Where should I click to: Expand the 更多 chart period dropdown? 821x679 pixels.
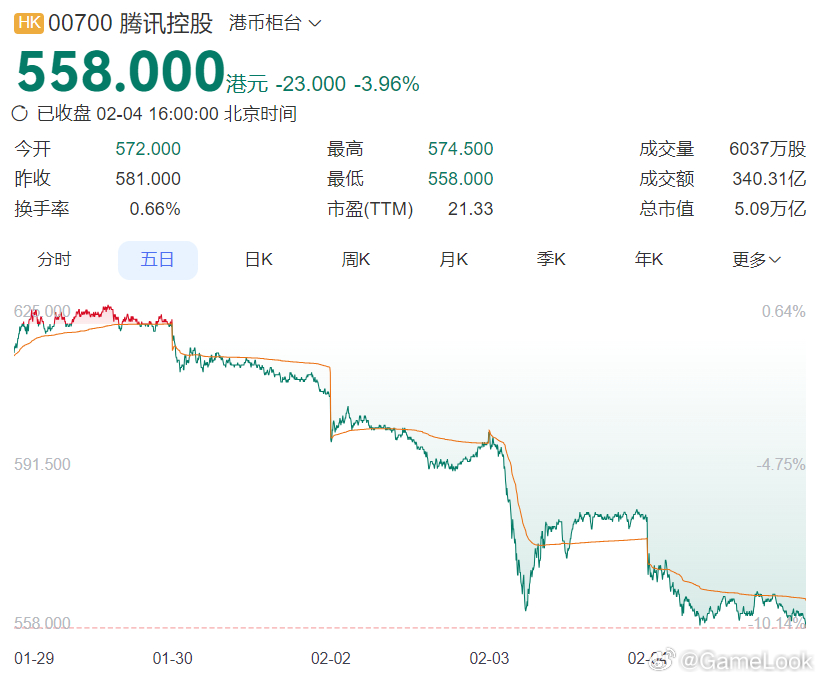[756, 259]
